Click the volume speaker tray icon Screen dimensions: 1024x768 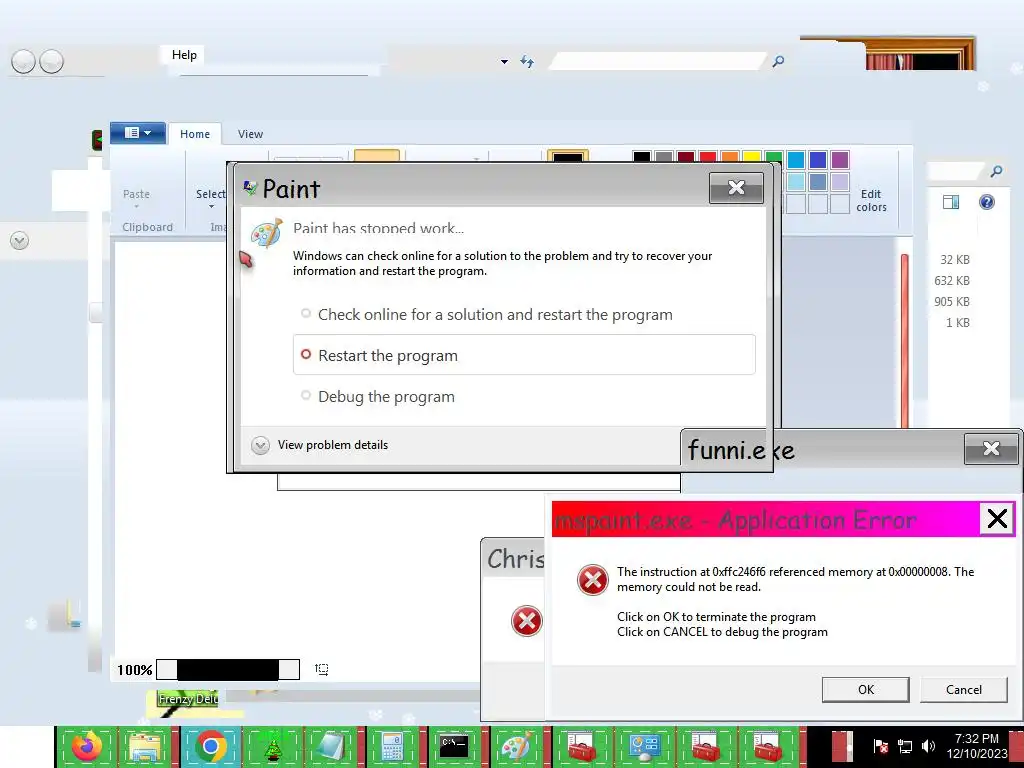[x=928, y=746]
